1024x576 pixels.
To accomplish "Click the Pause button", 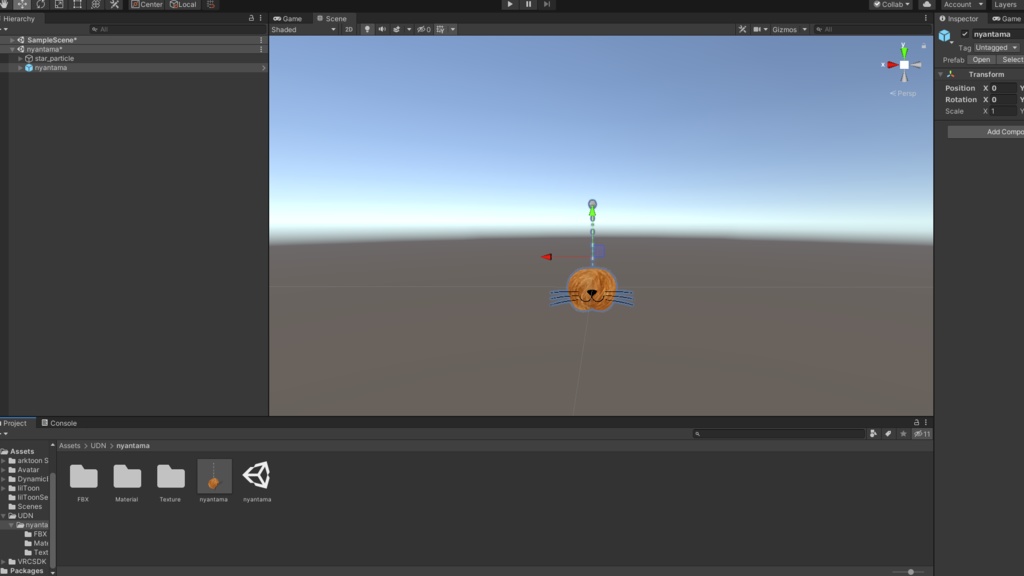I will 528,4.
